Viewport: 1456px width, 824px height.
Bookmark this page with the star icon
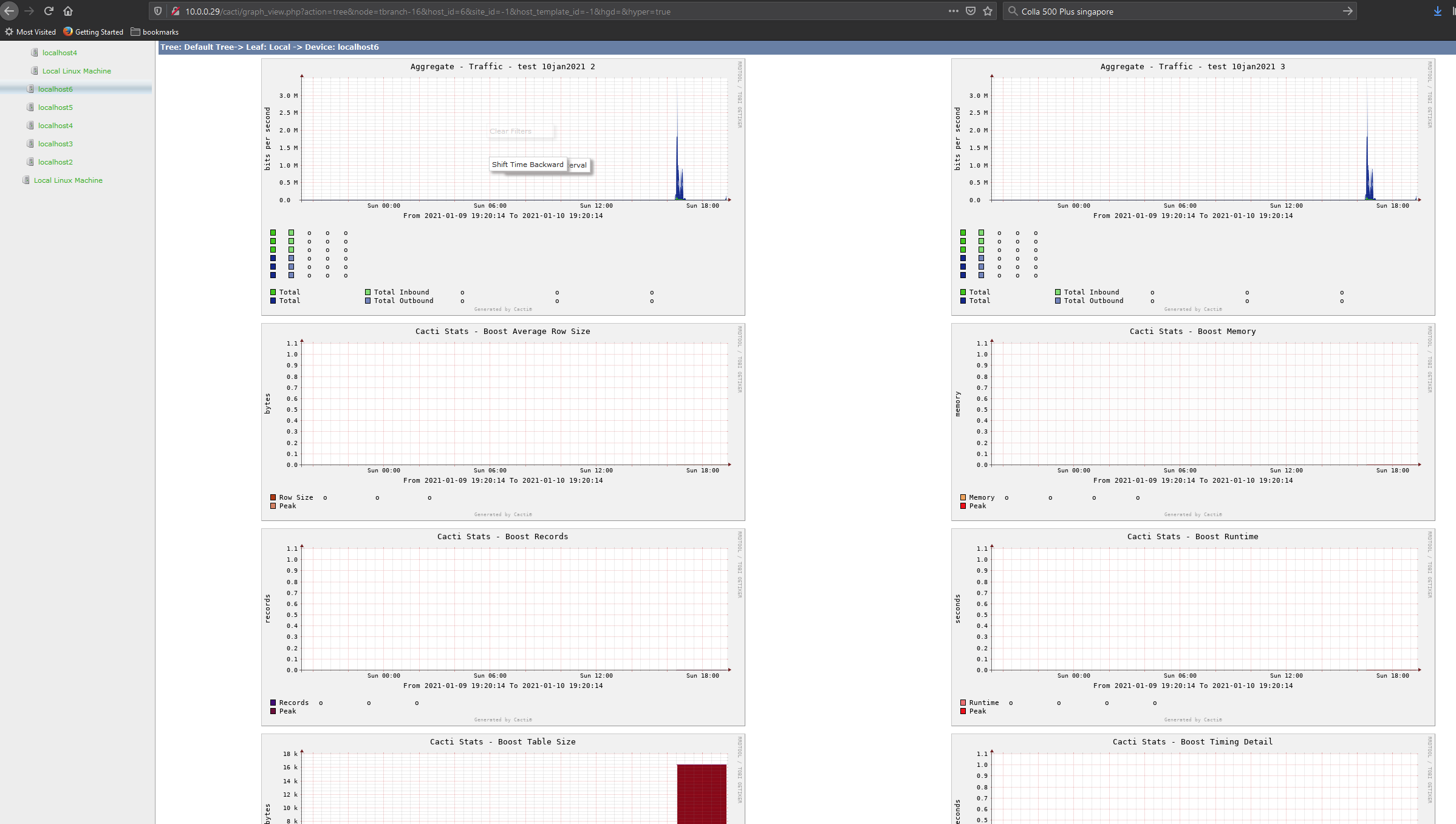[x=986, y=11]
